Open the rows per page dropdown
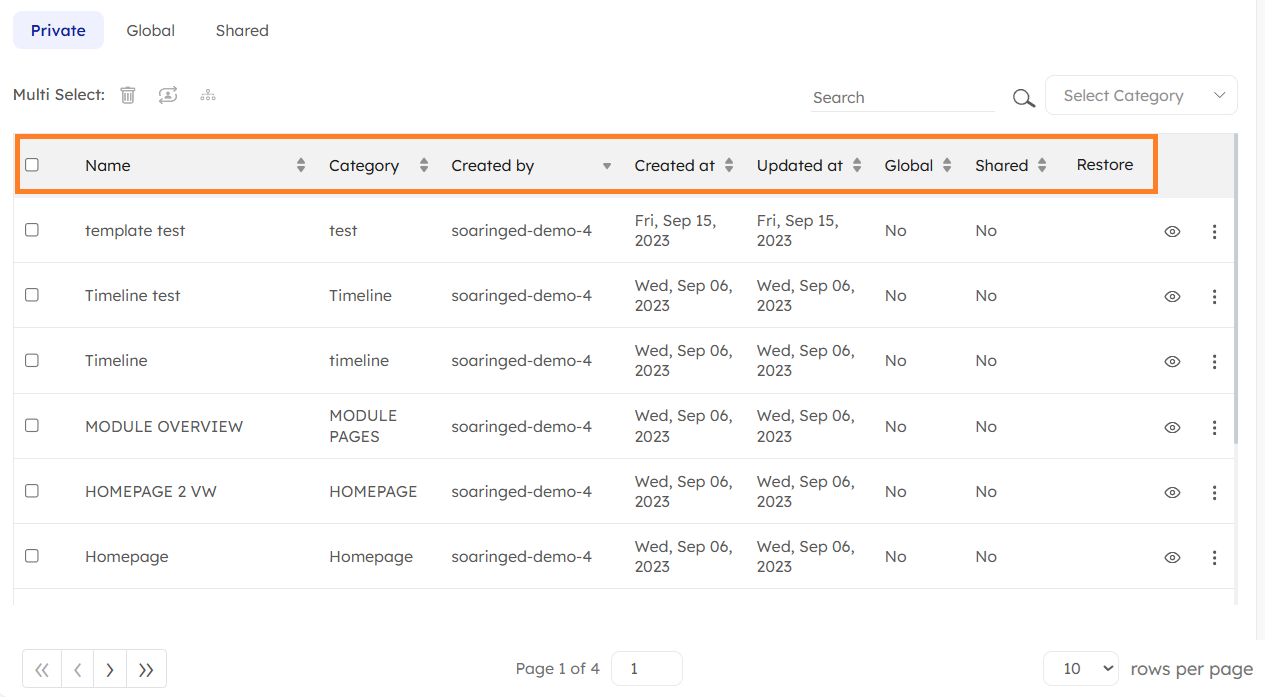Viewport: 1266px width, 697px height. 1080,669
